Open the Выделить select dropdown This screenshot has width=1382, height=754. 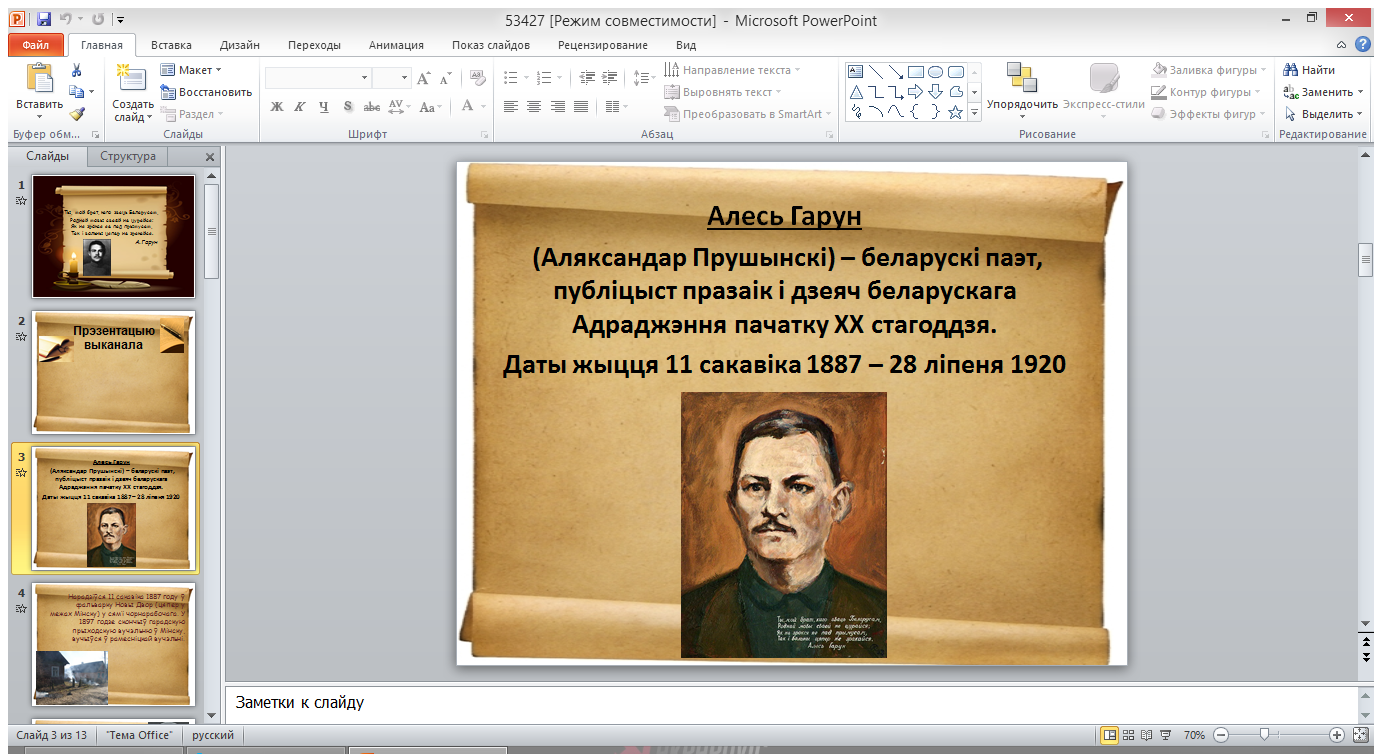(x=1323, y=114)
